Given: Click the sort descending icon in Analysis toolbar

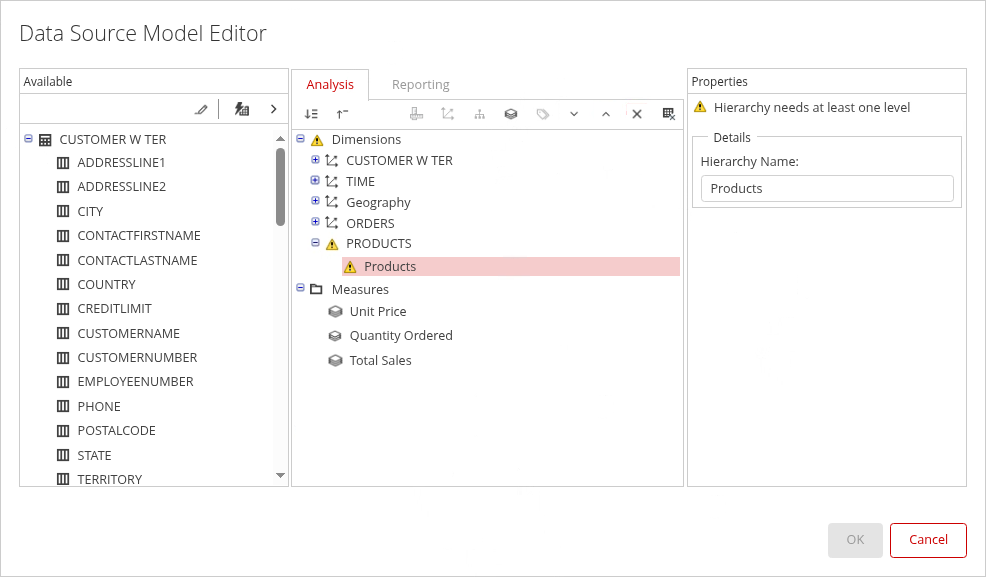Looking at the screenshot, I should point(311,114).
